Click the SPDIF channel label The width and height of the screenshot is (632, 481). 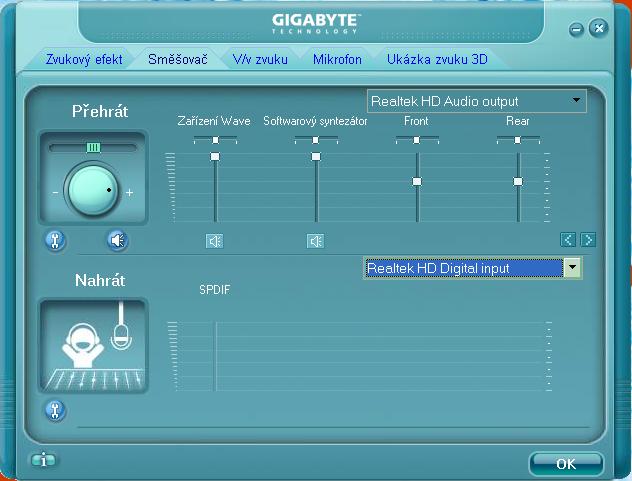(214, 289)
